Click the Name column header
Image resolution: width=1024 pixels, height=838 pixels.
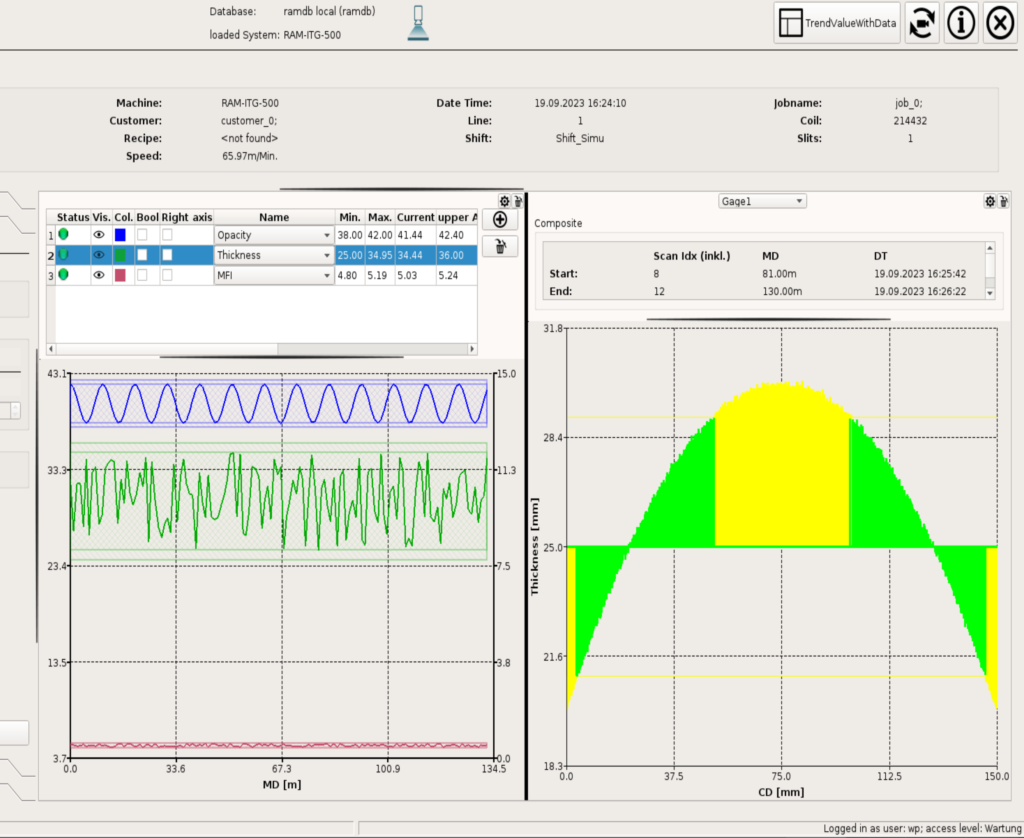coord(273,217)
